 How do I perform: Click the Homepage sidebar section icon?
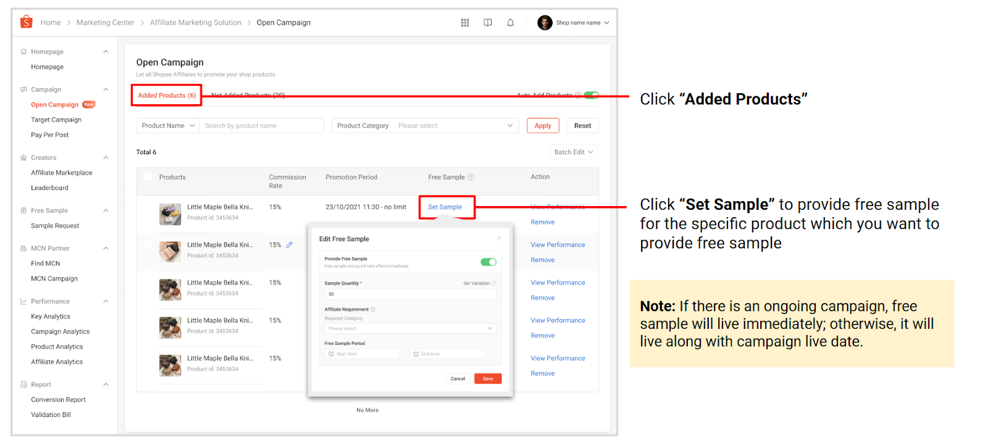pyautogui.click(x=24, y=52)
